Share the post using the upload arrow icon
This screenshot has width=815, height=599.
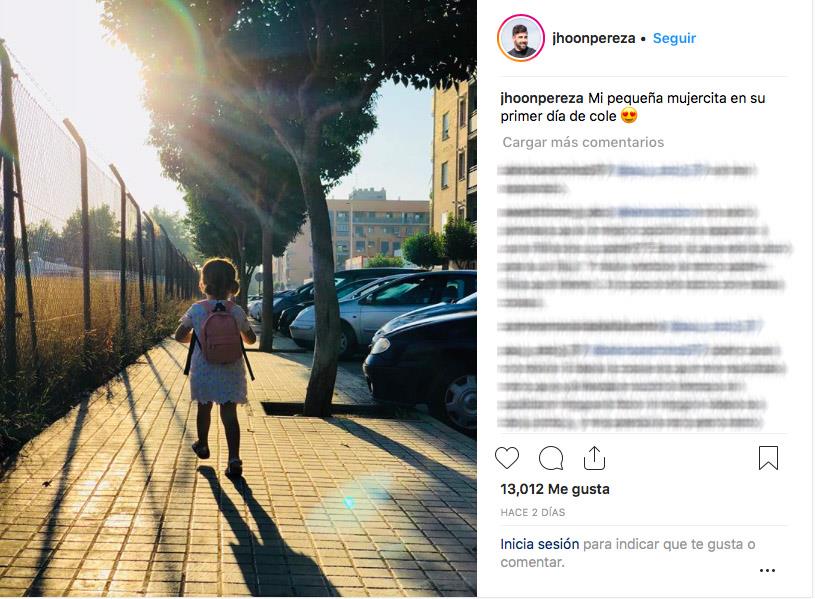point(594,458)
